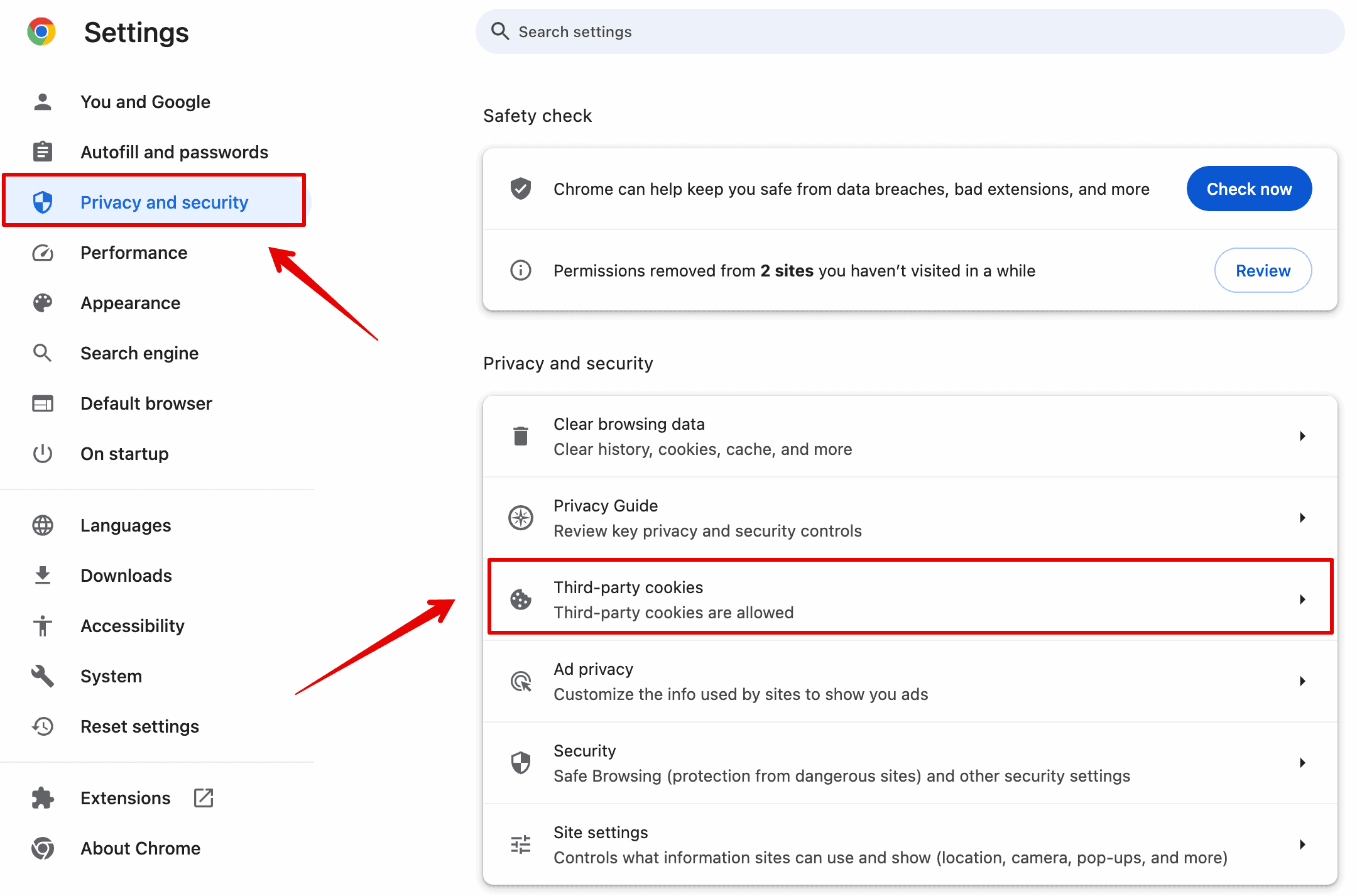
Task: Click the cookie icon for Third-party cookies
Action: [521, 599]
